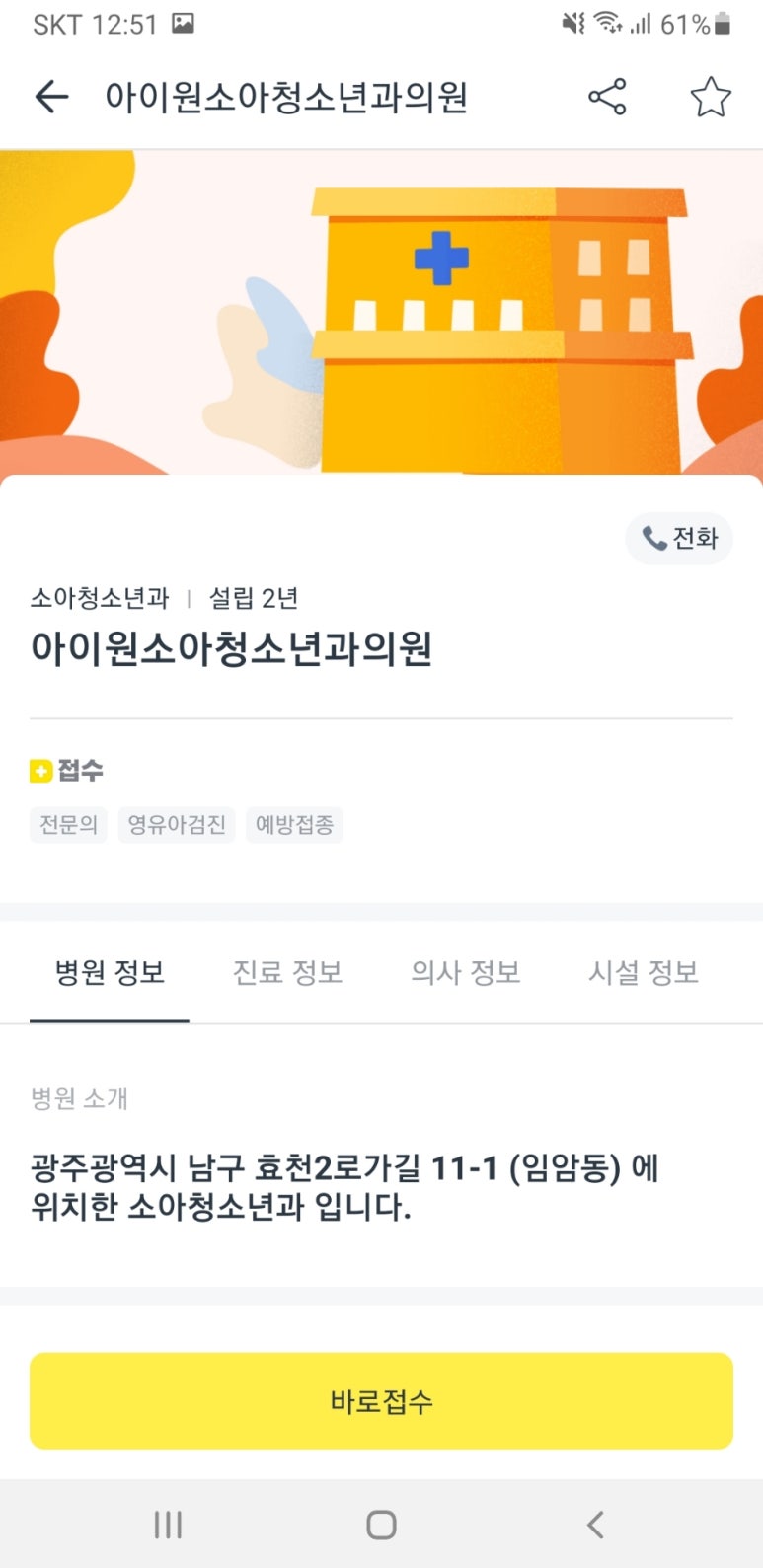Call the clinic using 전화 button
Viewport: 763px width, 1568px height.
coord(679,538)
